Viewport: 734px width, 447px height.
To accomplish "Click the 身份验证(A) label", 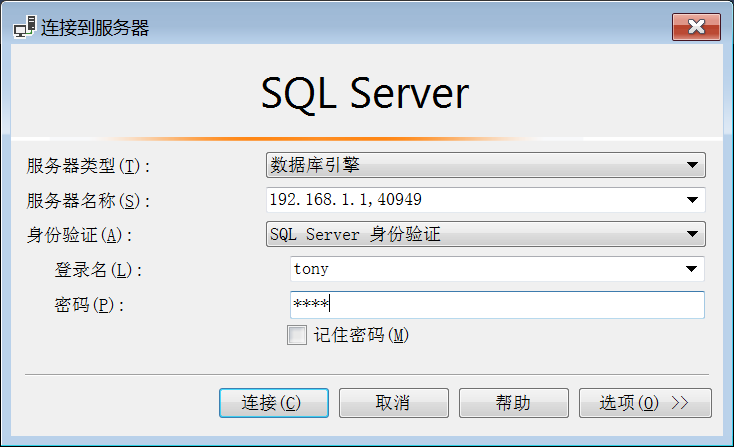I will click(79, 235).
